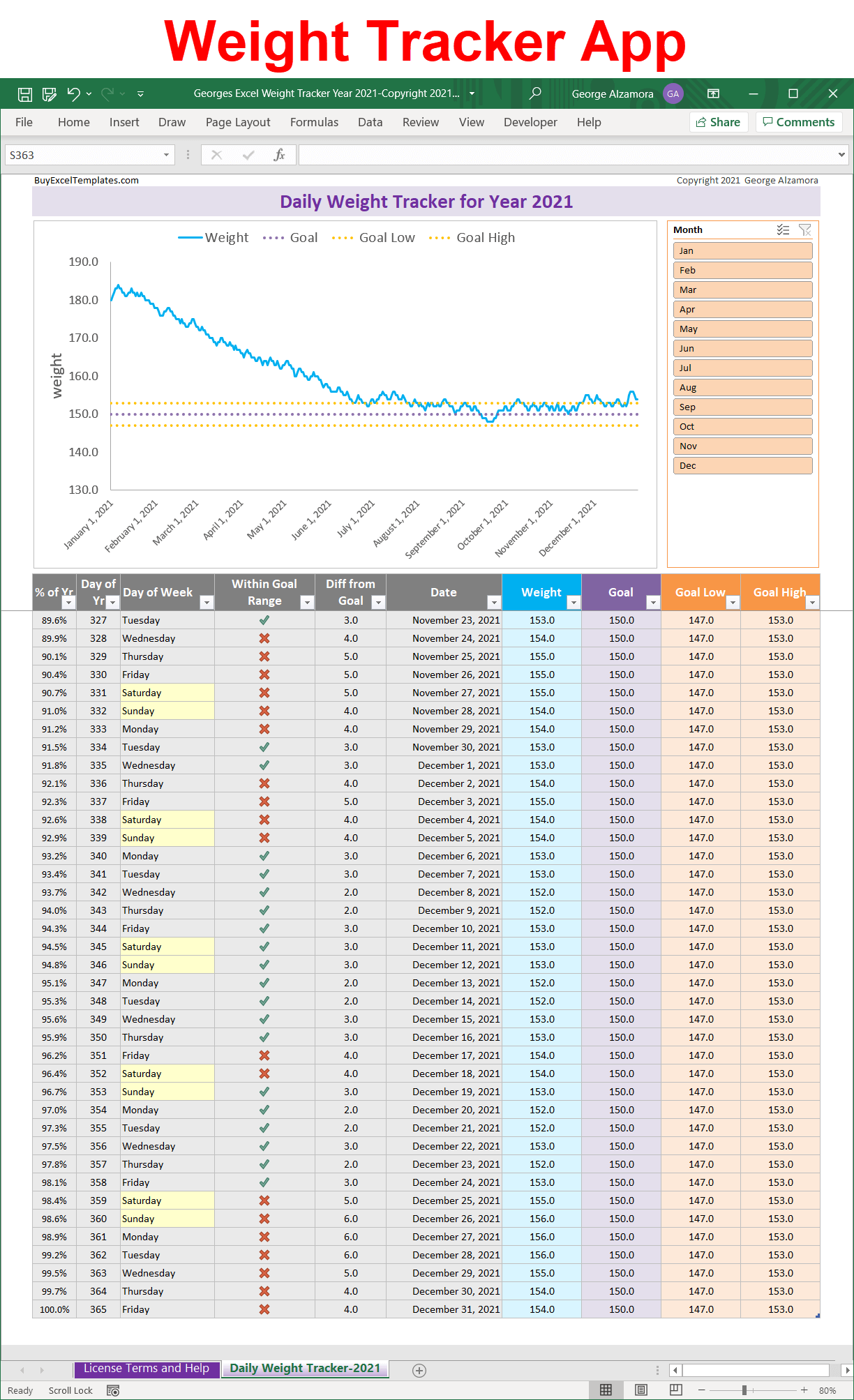854x1400 pixels.
Task: Open the Weight column filter dropdown
Action: (x=574, y=603)
